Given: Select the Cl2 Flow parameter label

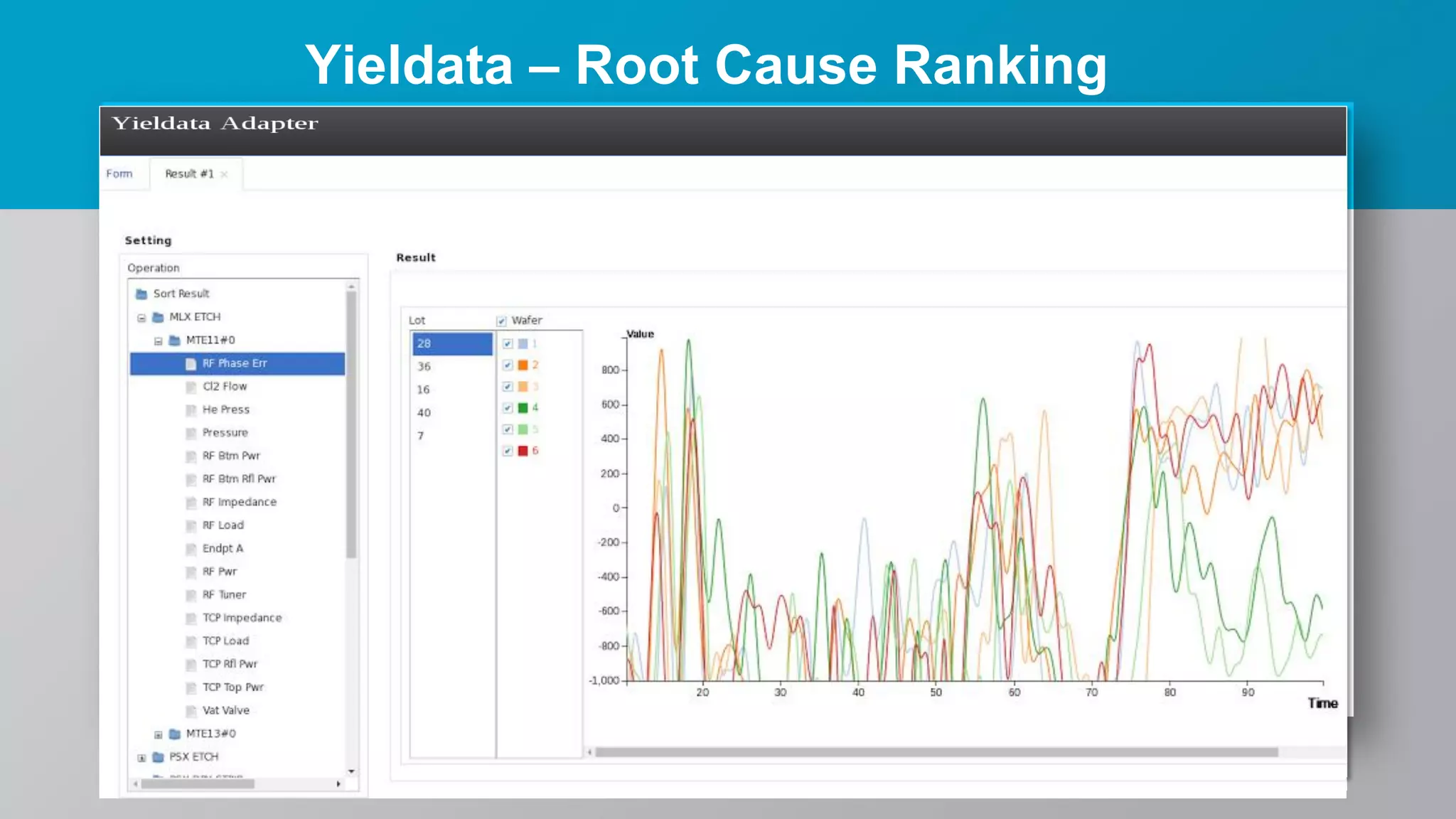Looking at the screenshot, I should point(225,387).
